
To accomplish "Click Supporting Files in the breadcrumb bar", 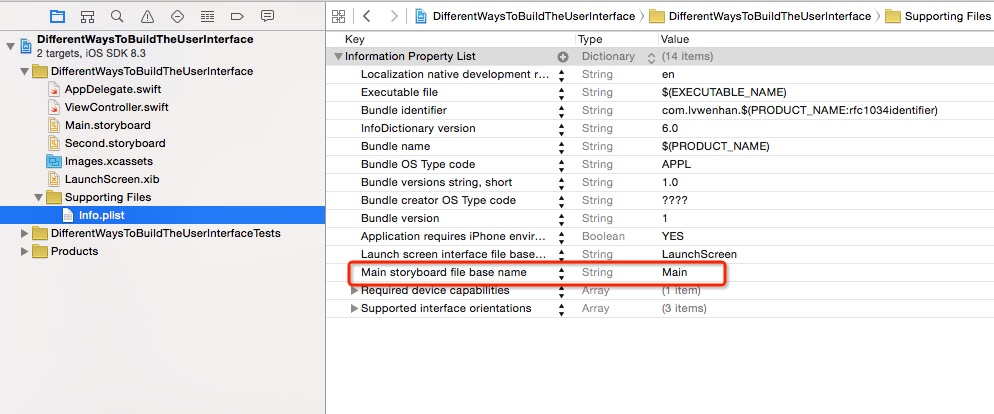I will tap(946, 16).
